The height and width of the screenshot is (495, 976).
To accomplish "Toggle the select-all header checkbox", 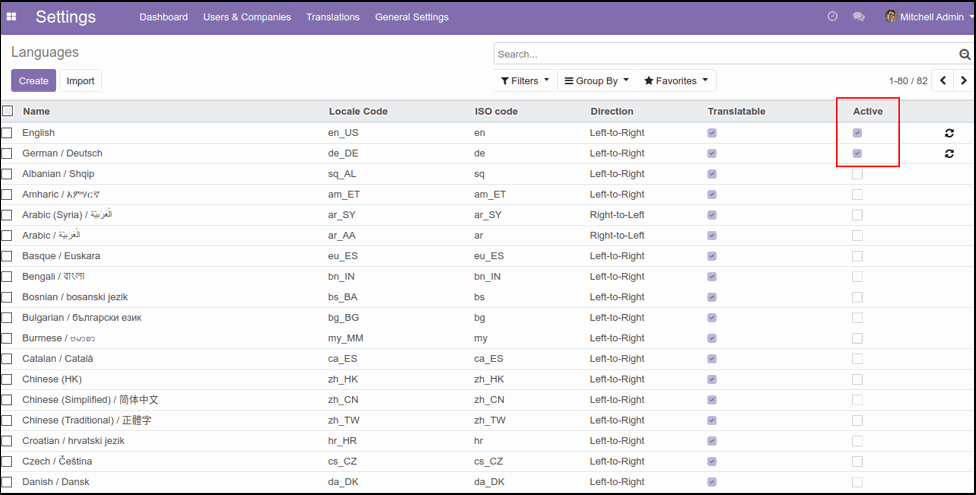I will [x=7, y=111].
